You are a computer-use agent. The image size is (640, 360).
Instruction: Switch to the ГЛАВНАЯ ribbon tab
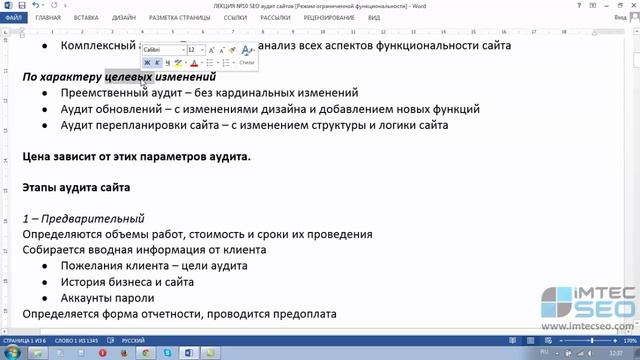[x=48, y=18]
